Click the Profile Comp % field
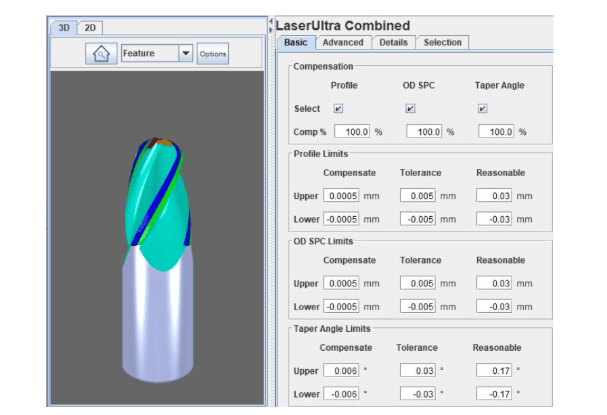Viewport: 607px width, 415px height. pyautogui.click(x=353, y=132)
